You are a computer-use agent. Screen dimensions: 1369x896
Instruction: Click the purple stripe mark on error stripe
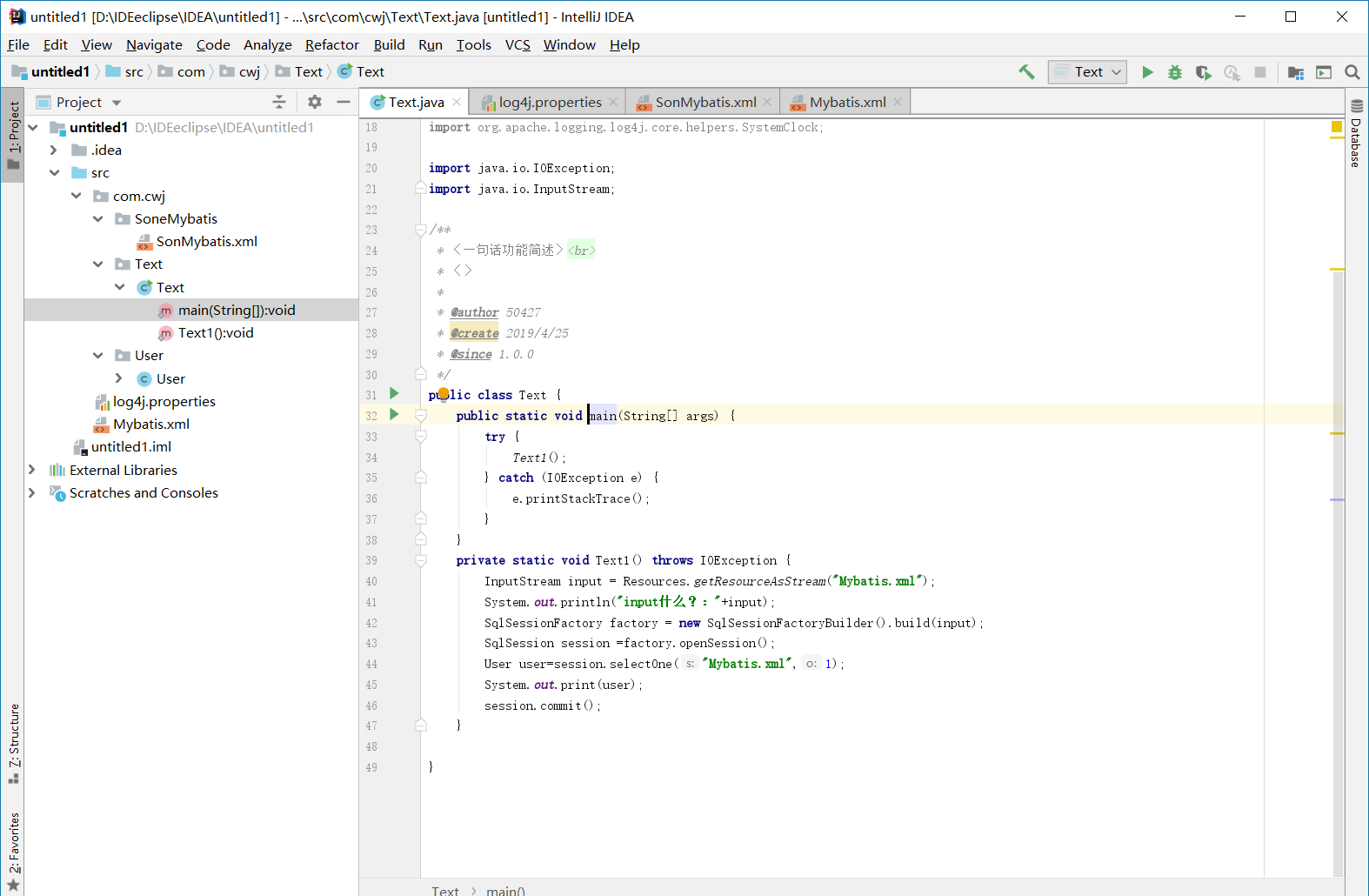1338,499
